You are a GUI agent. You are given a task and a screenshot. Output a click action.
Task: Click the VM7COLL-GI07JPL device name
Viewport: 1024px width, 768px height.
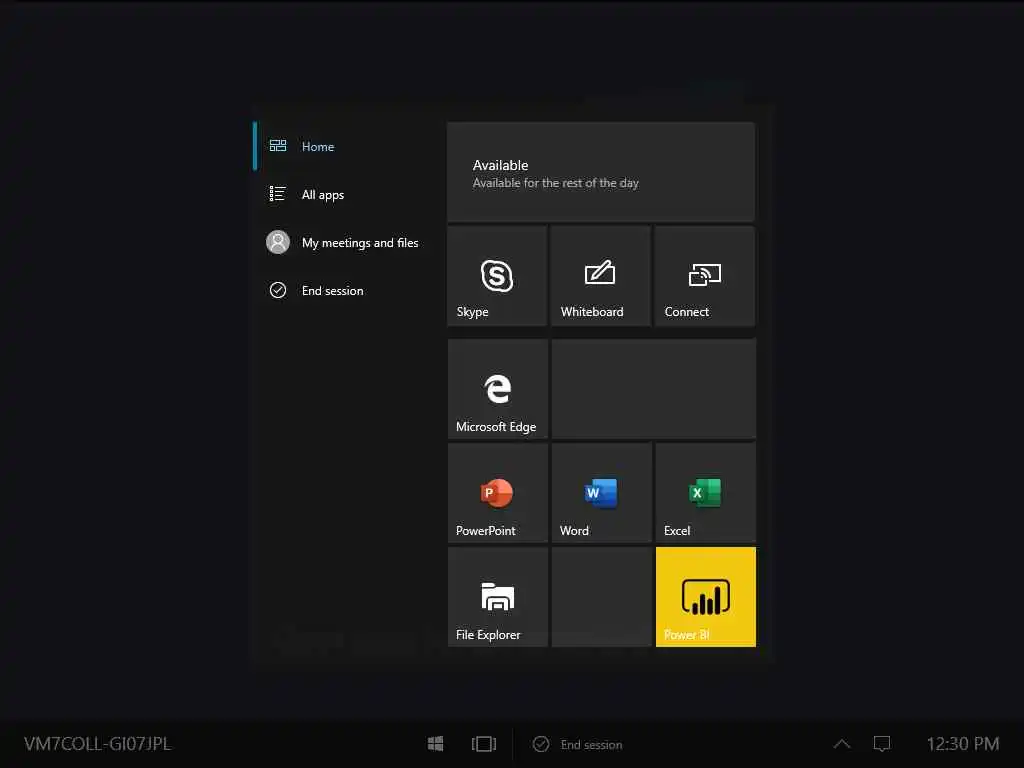pos(97,744)
